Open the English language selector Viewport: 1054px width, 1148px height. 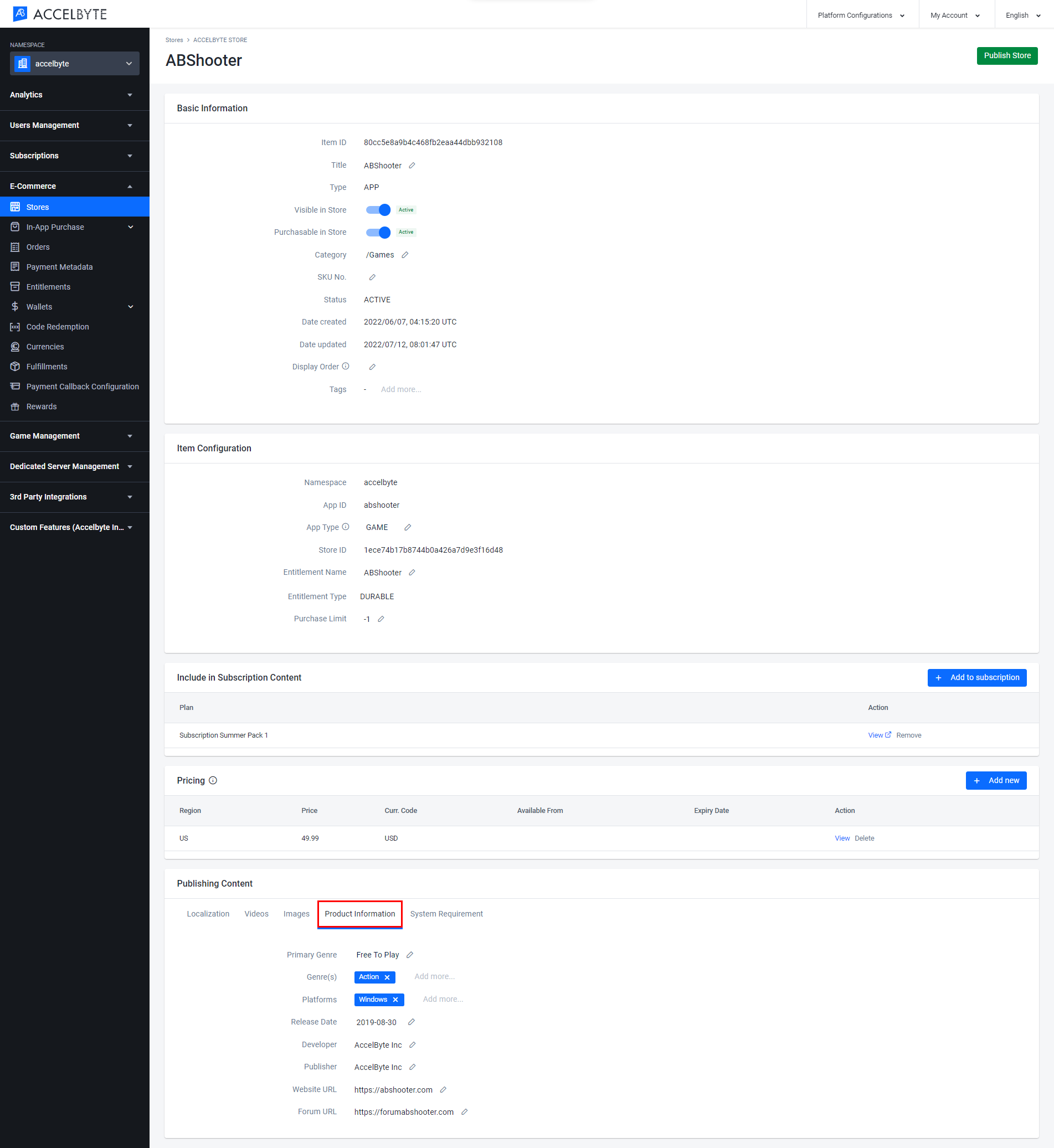point(1023,16)
